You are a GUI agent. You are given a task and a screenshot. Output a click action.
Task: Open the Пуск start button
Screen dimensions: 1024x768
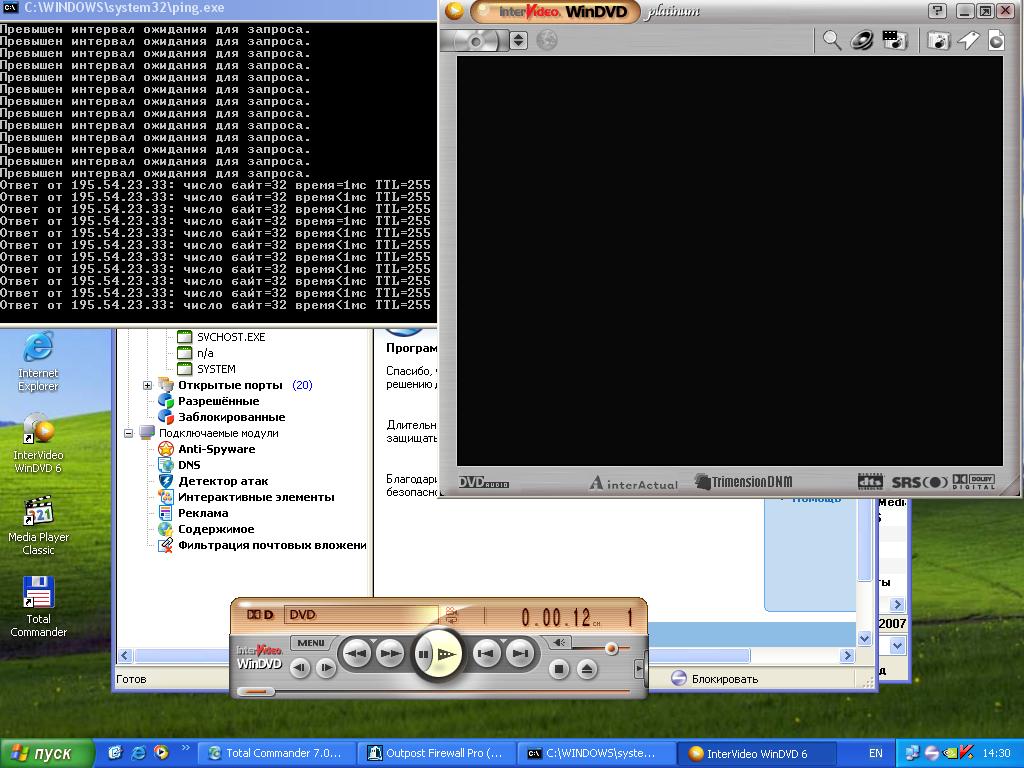click(42, 753)
